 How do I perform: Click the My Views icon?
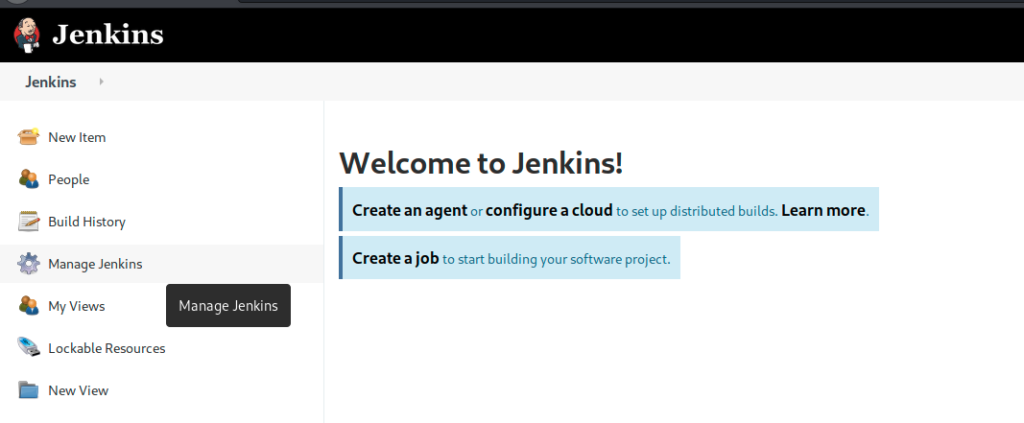28,306
